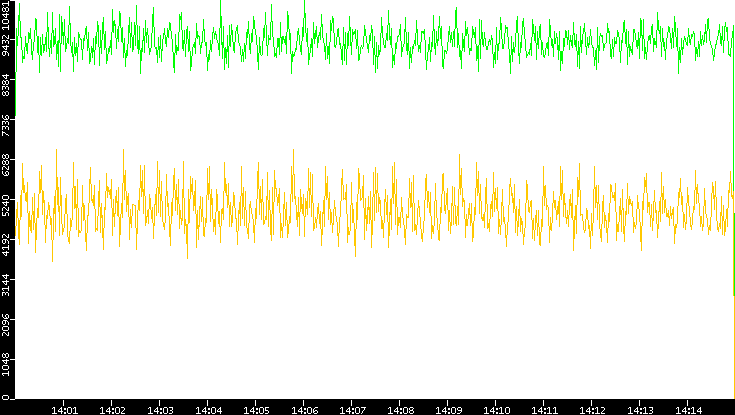Click the 14:03 time axis label

click(160, 411)
